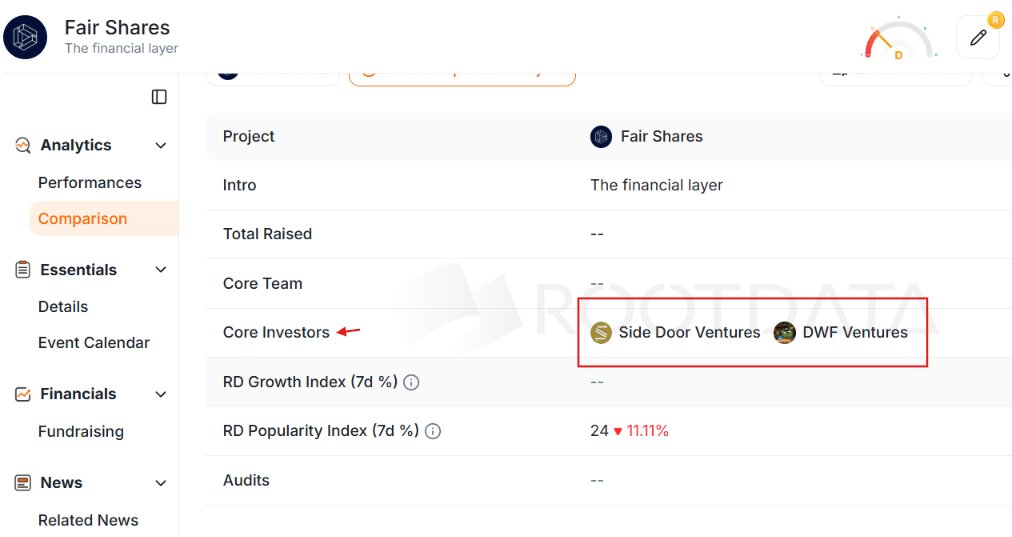The image size is (1012, 537).
Task: Click the Side Door Ventures logo icon
Action: point(601,332)
